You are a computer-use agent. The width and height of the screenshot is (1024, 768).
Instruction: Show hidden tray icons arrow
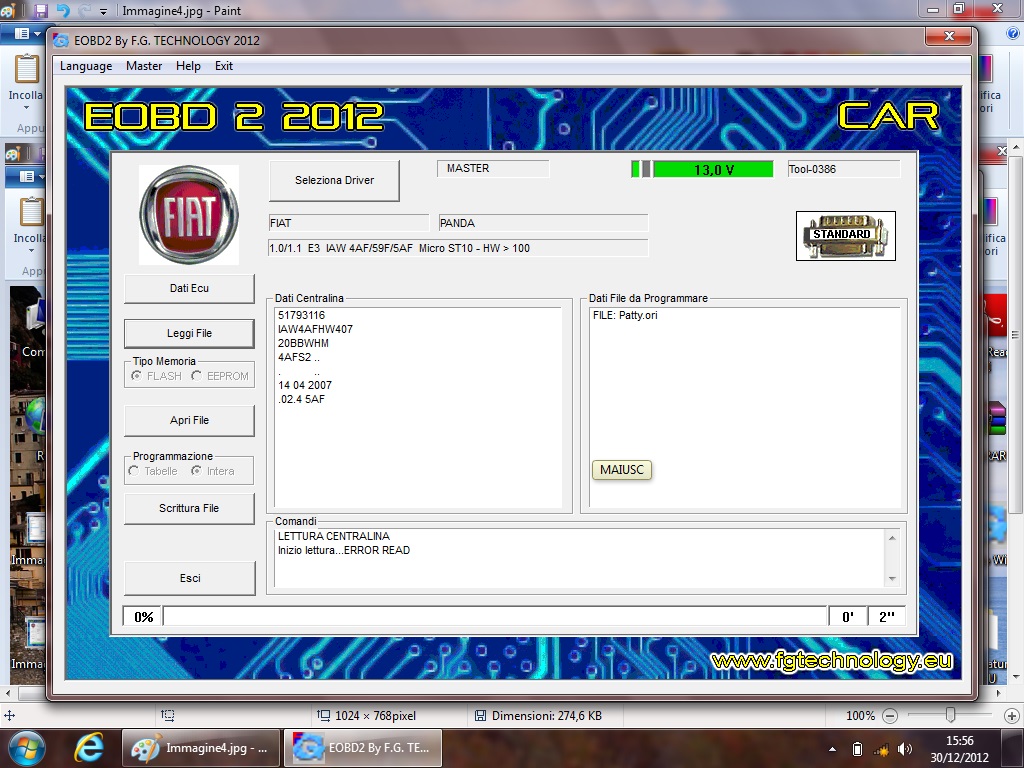[x=832, y=749]
